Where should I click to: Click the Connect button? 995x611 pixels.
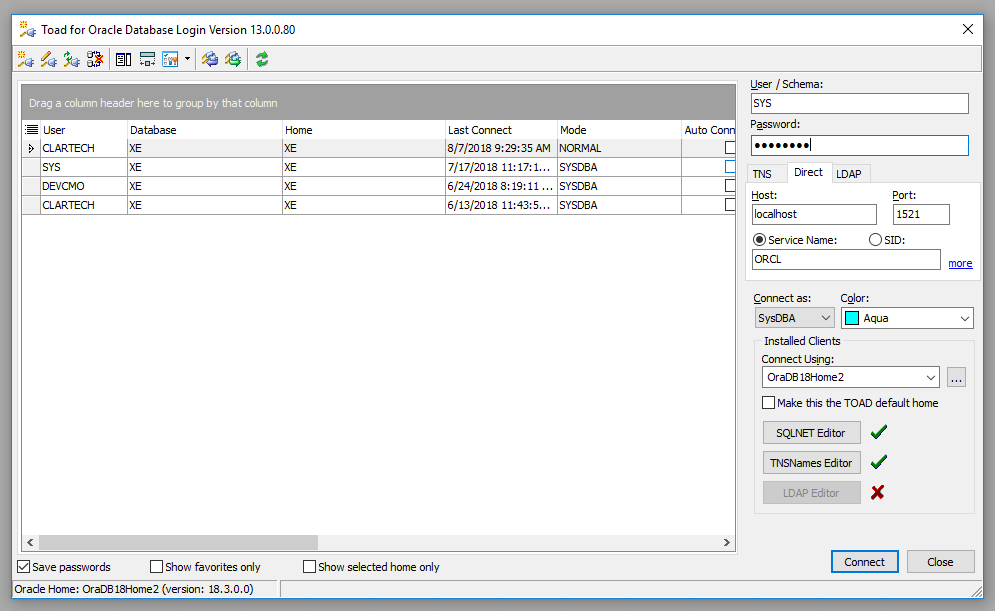pyautogui.click(x=864, y=562)
